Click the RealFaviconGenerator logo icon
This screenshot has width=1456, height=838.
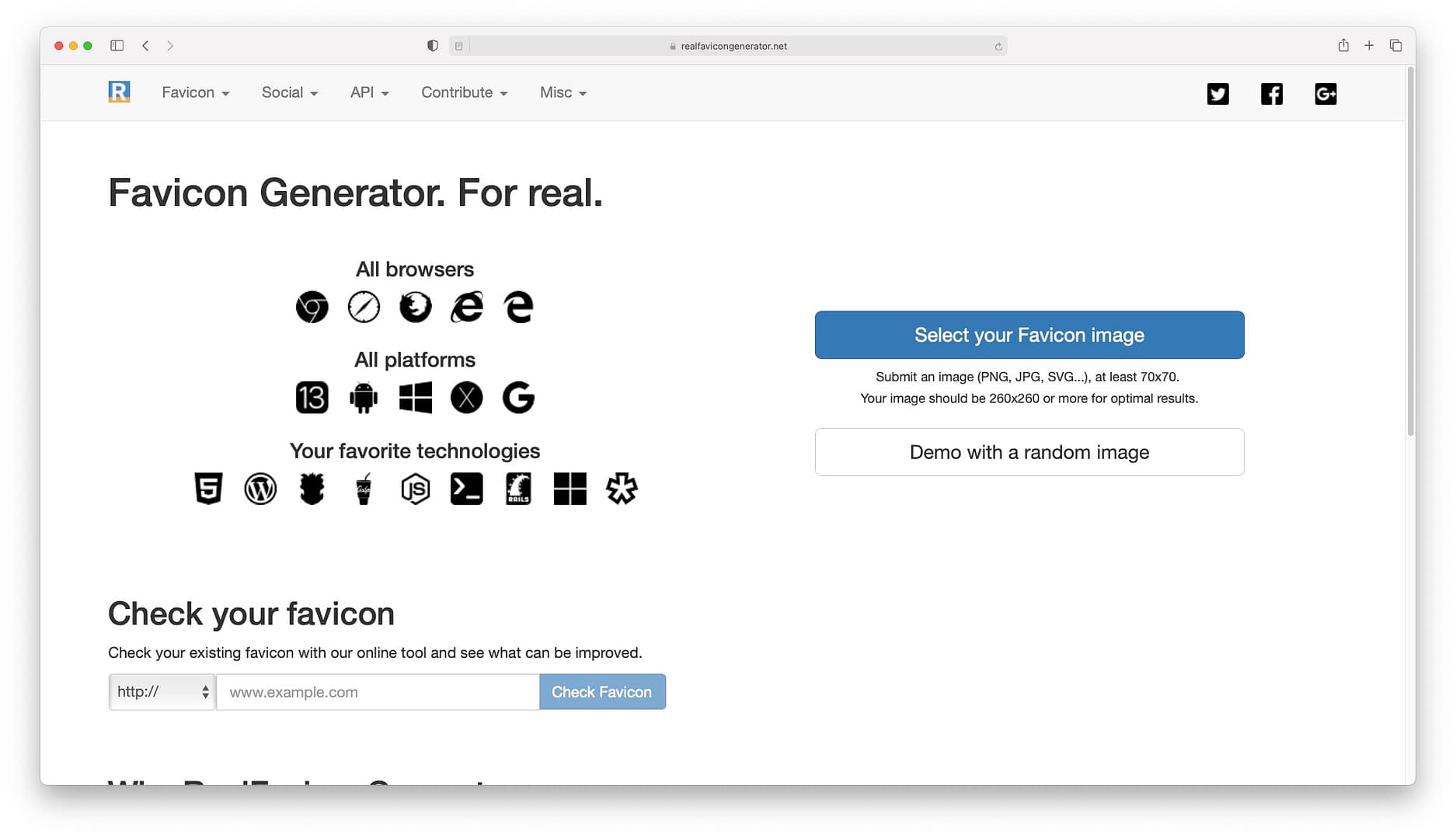click(119, 92)
